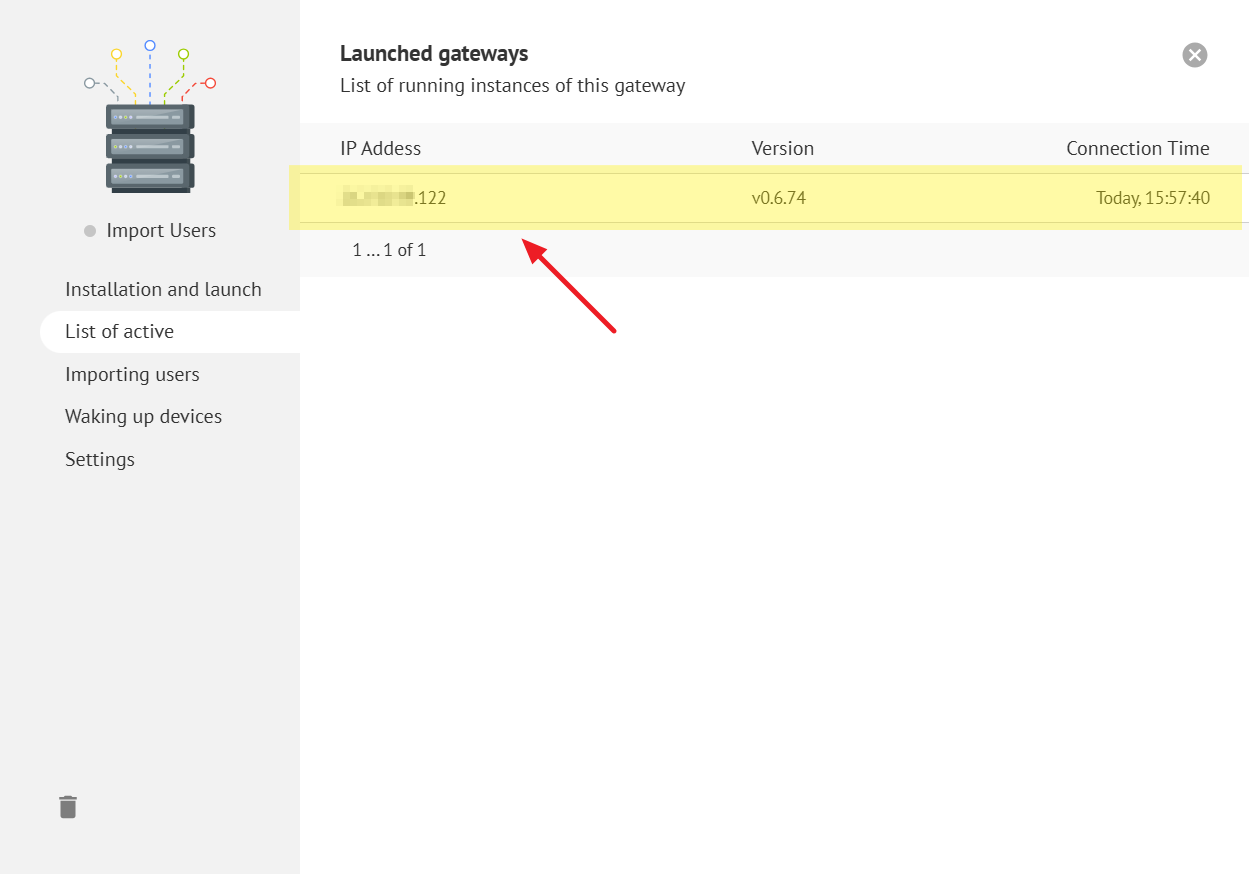
Task: Click the Connection Time column header
Action: 1137,148
